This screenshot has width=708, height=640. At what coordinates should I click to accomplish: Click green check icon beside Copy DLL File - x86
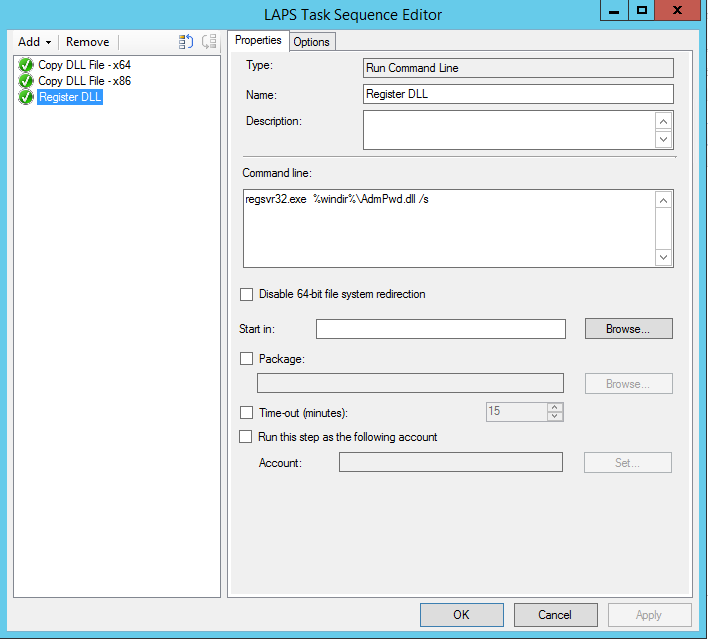pyautogui.click(x=26, y=81)
